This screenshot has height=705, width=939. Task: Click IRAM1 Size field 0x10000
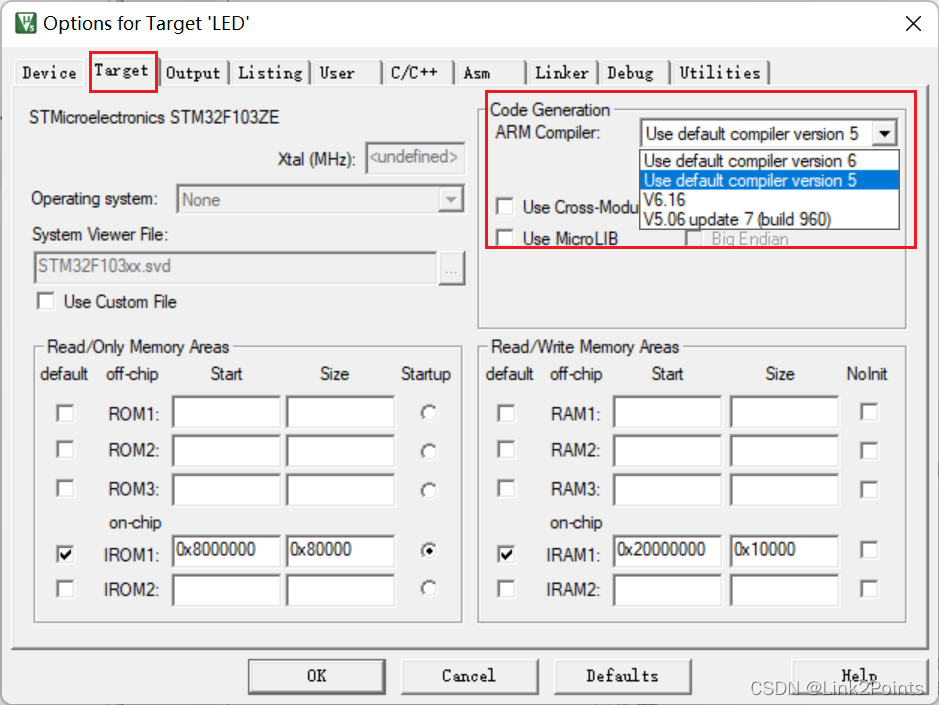784,550
